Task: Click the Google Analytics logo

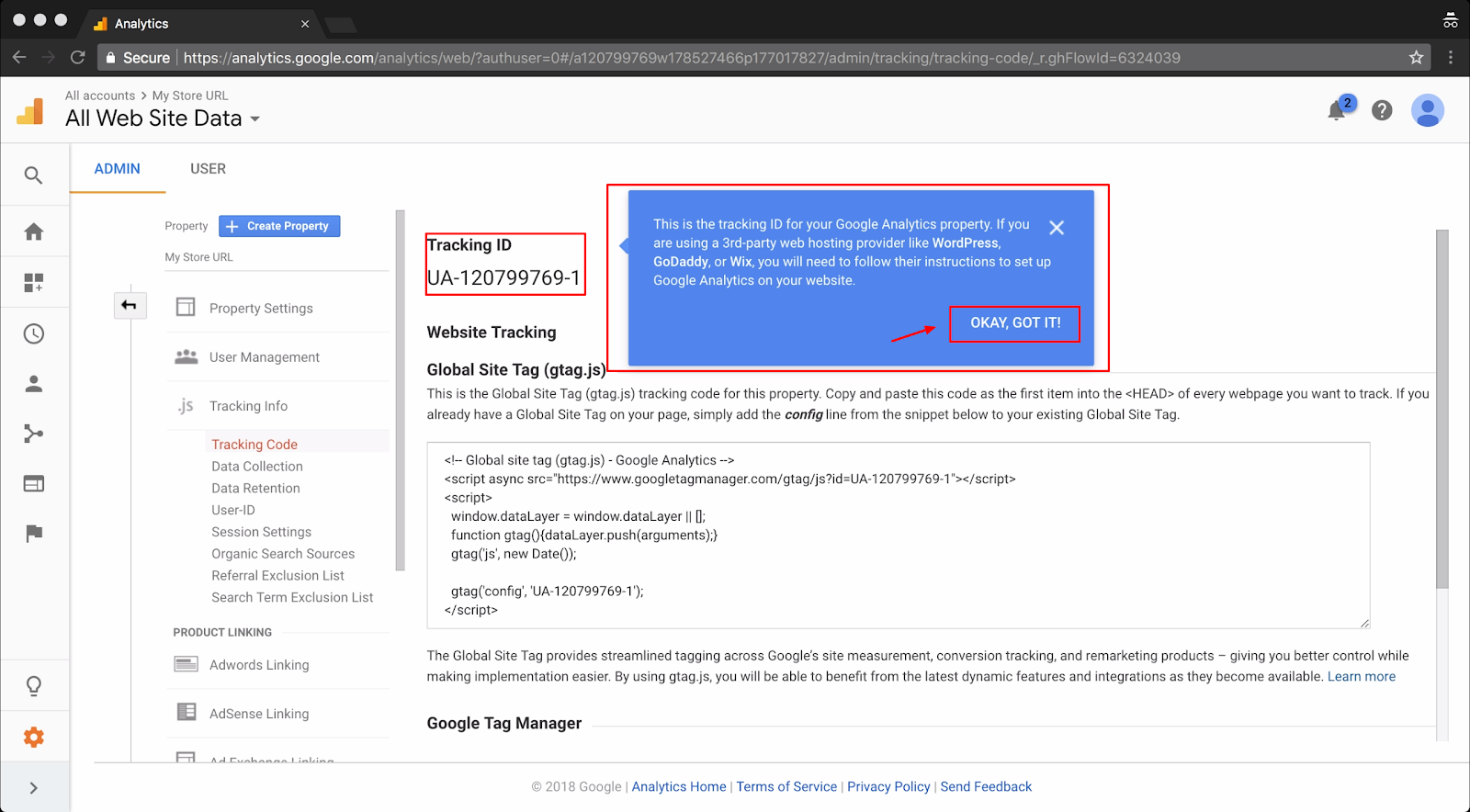Action: click(30, 111)
